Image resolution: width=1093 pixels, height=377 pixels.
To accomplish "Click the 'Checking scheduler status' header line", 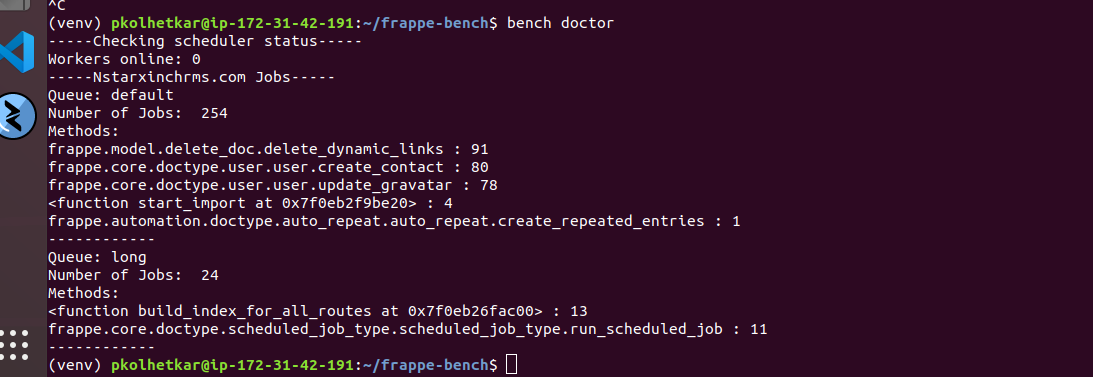I will (205, 41).
